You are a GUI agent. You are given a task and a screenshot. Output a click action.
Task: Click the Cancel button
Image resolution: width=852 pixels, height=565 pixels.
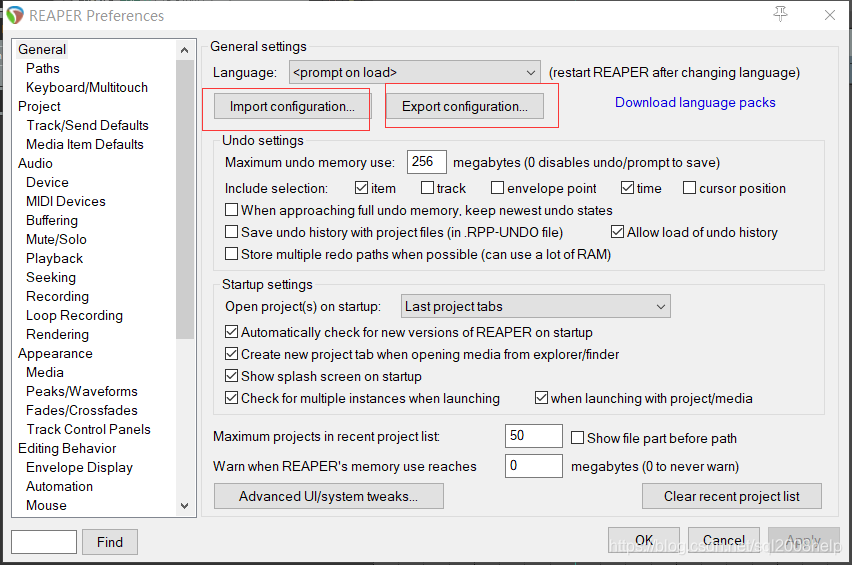pos(724,540)
